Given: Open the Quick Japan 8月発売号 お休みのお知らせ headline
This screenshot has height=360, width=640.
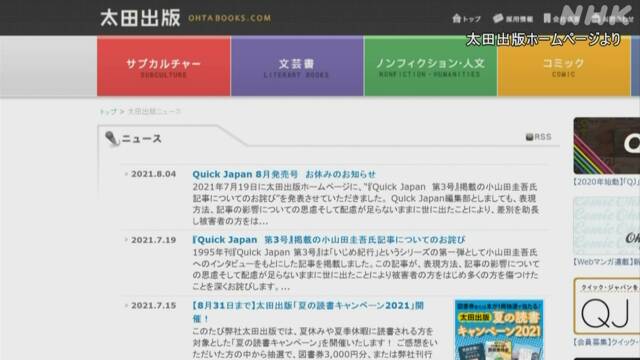Looking at the screenshot, I should tap(284, 174).
